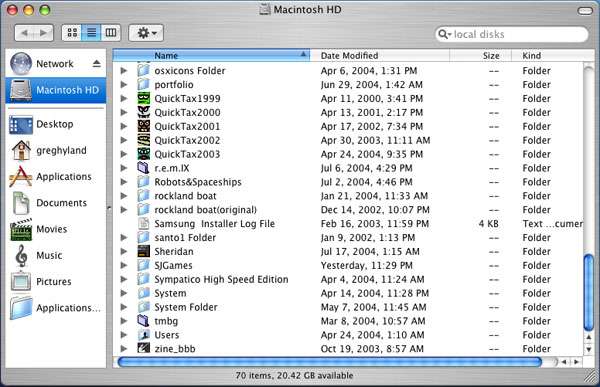Select the Samsung Installer Log File icon
This screenshot has height=387, width=600.
coord(143,223)
